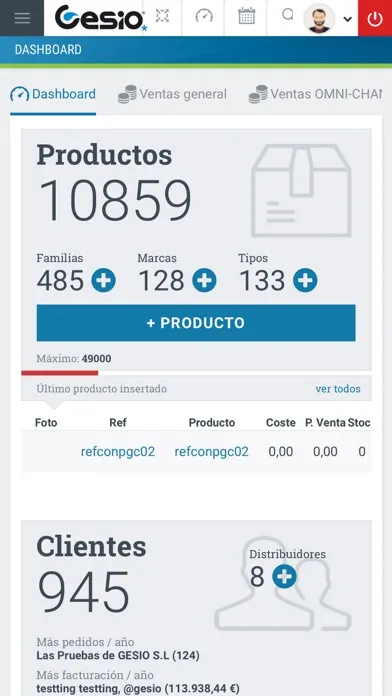The width and height of the screenshot is (392, 696).
Task: Click the product box illustration icon
Action: point(301,190)
